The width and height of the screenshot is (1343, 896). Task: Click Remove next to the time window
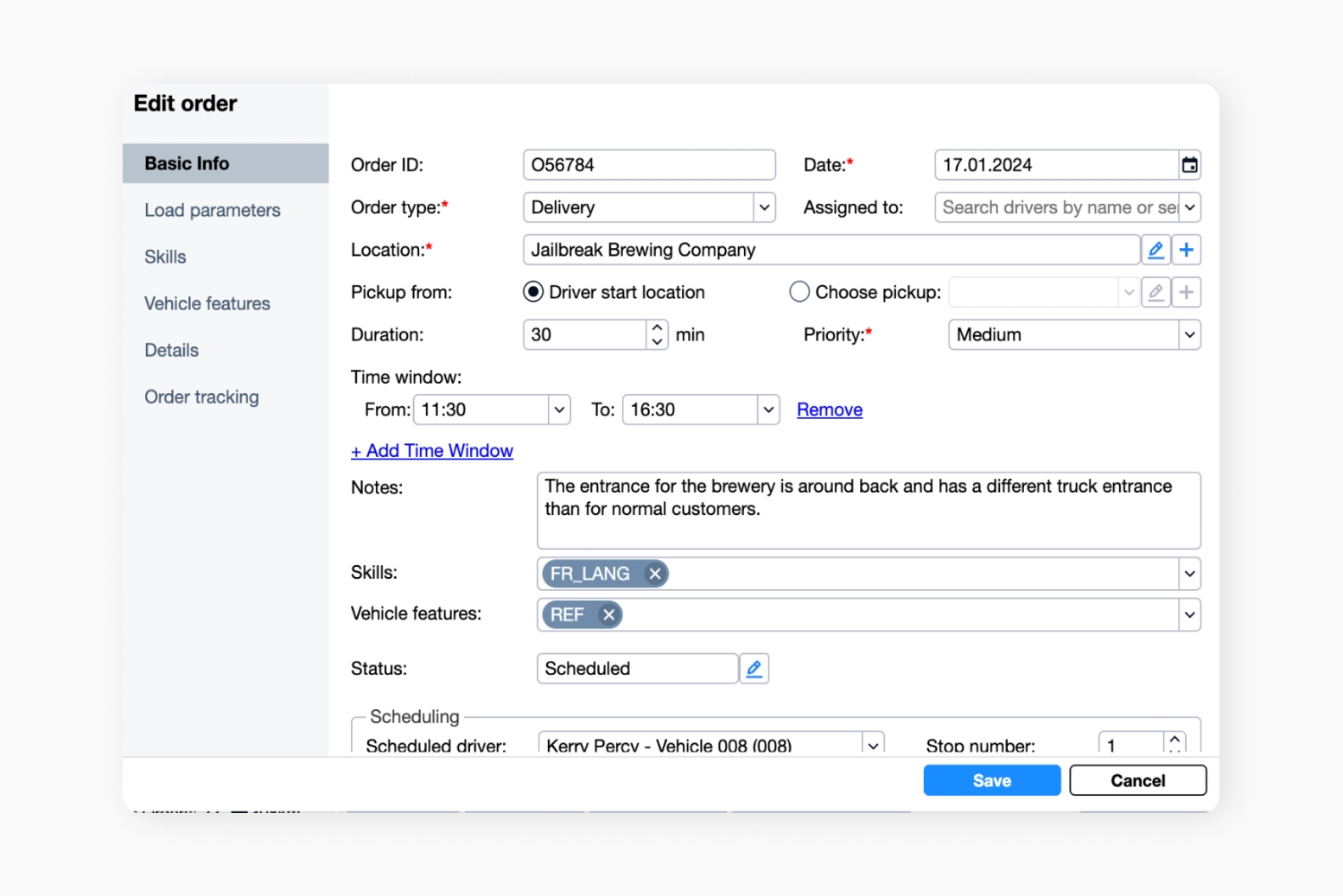coord(829,410)
